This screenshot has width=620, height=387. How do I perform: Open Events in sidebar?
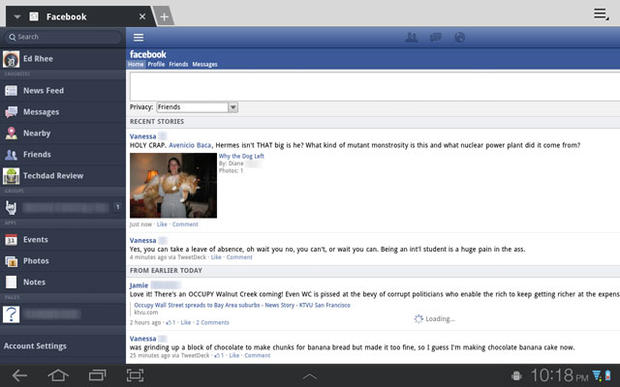pos(63,240)
